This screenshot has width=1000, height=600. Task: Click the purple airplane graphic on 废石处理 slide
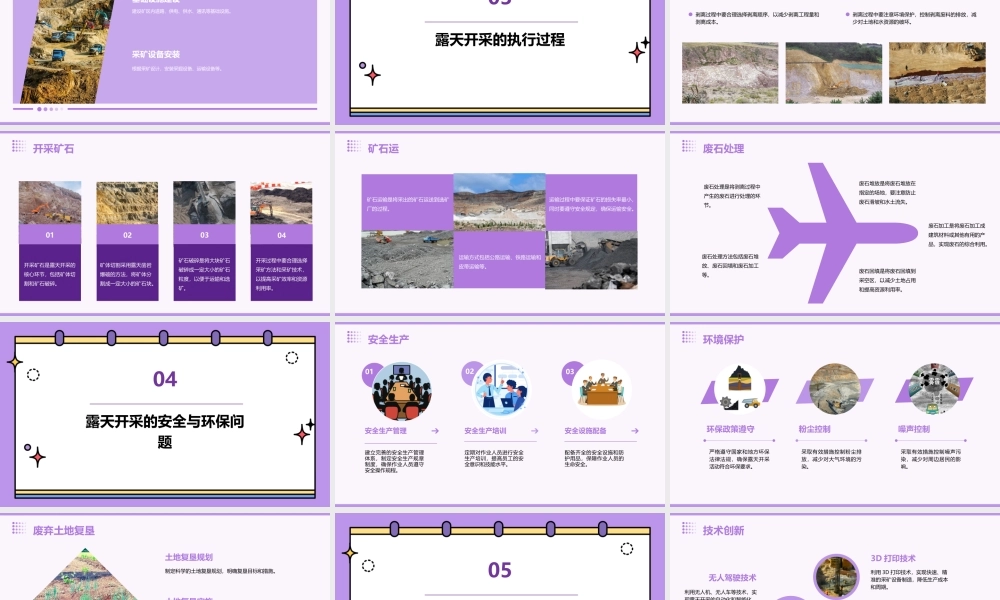(x=841, y=233)
